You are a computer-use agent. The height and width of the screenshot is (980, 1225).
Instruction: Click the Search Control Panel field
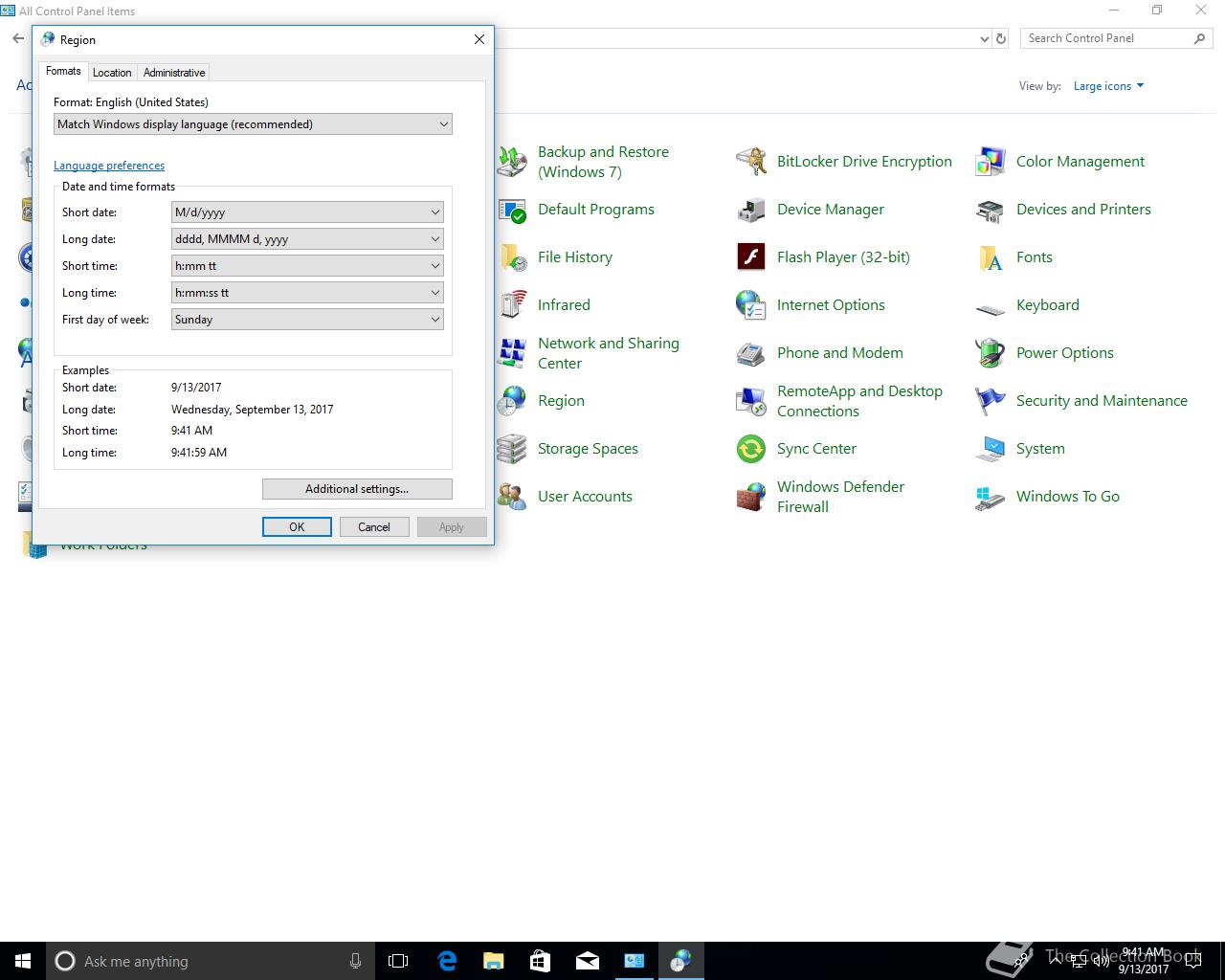1108,38
